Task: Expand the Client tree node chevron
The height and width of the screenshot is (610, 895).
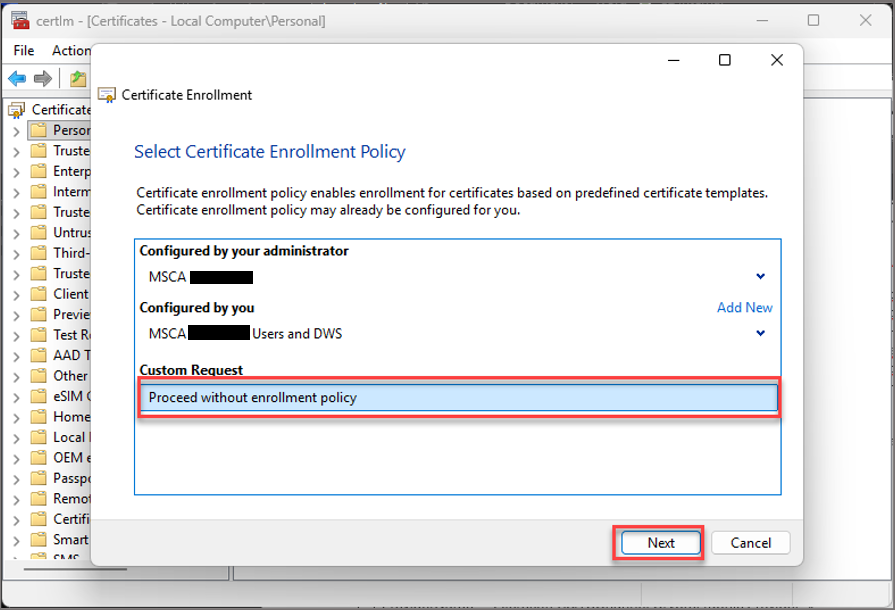Action: click(x=16, y=295)
